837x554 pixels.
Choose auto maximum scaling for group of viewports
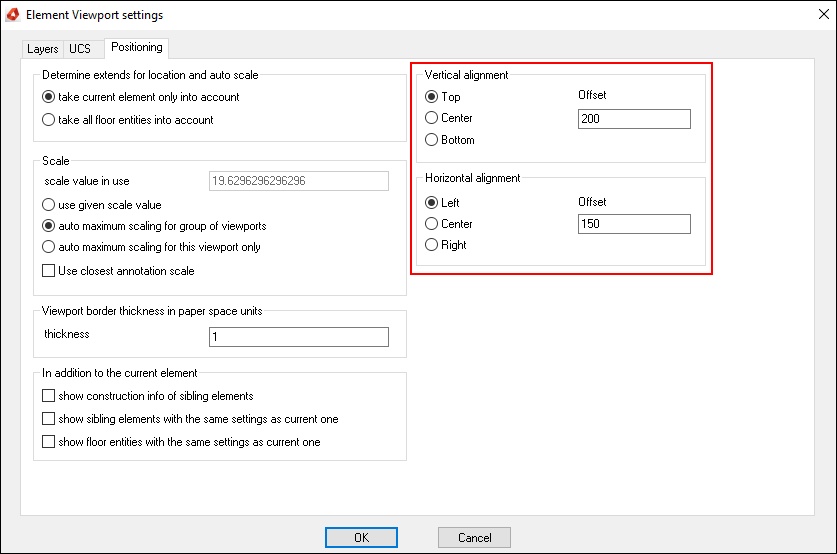(154, 226)
